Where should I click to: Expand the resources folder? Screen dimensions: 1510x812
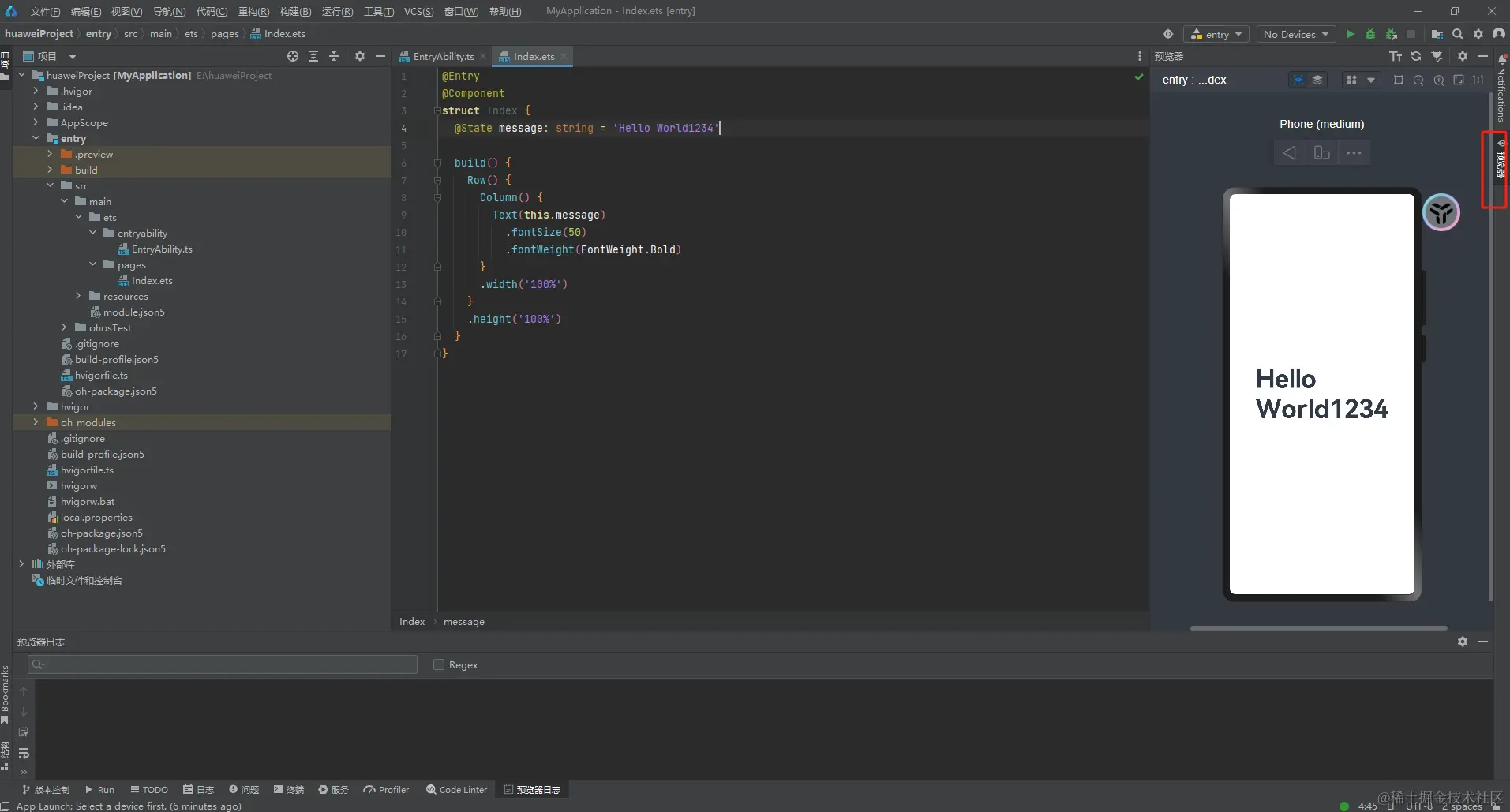pyautogui.click(x=78, y=296)
